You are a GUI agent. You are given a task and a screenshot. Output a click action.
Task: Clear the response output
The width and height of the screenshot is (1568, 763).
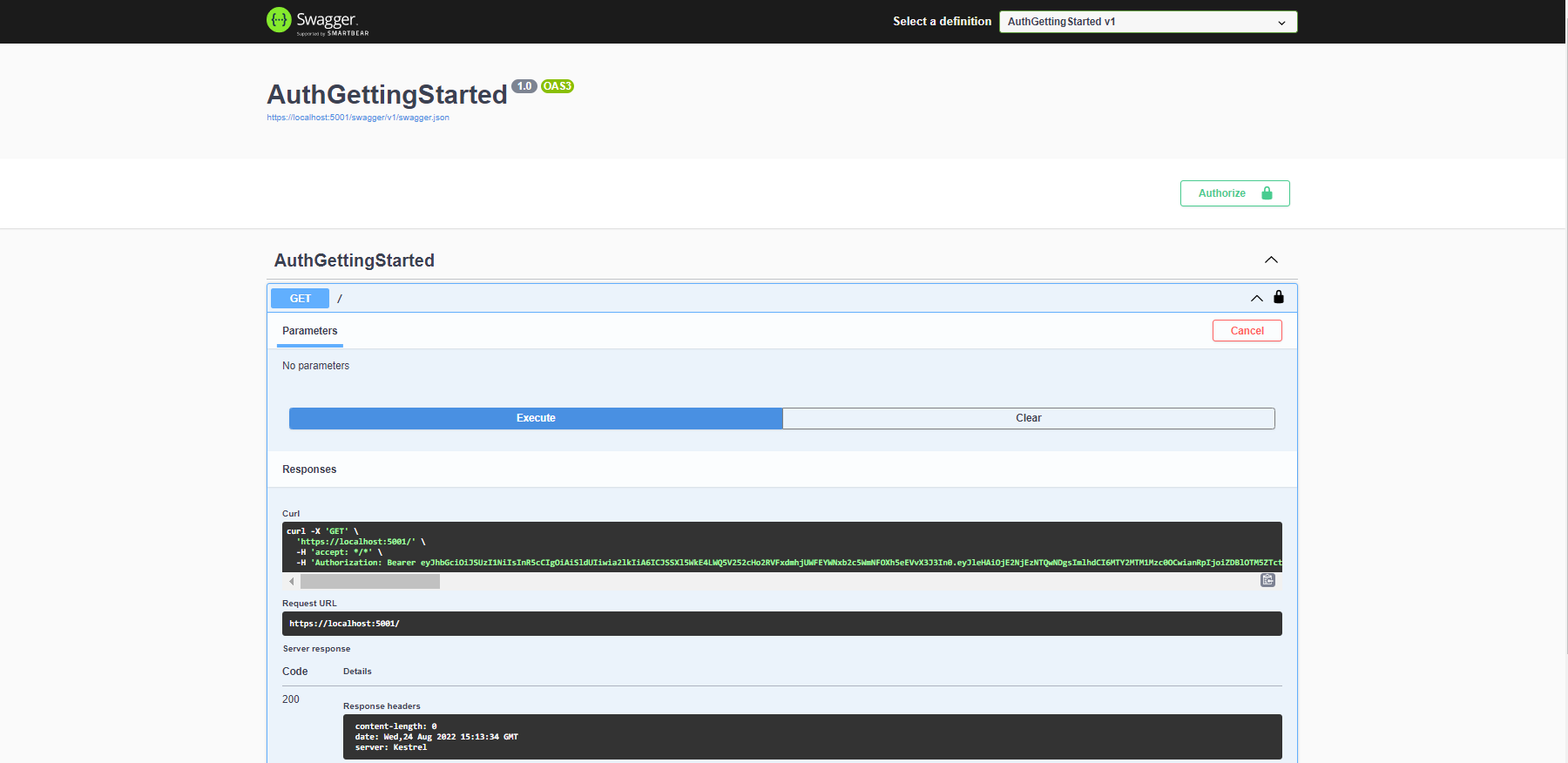point(1029,418)
